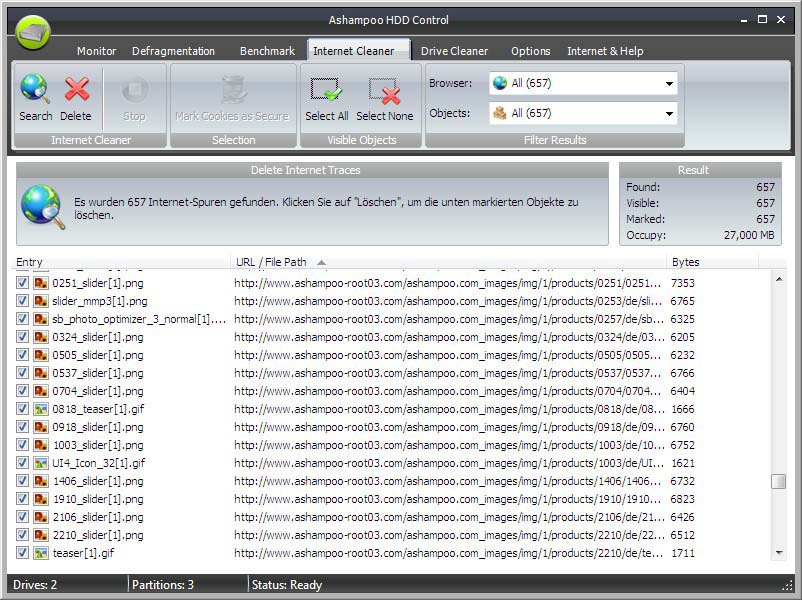Click the "Status: Ready" status bar text
Viewport: 802px width, 600px height.
(x=286, y=585)
